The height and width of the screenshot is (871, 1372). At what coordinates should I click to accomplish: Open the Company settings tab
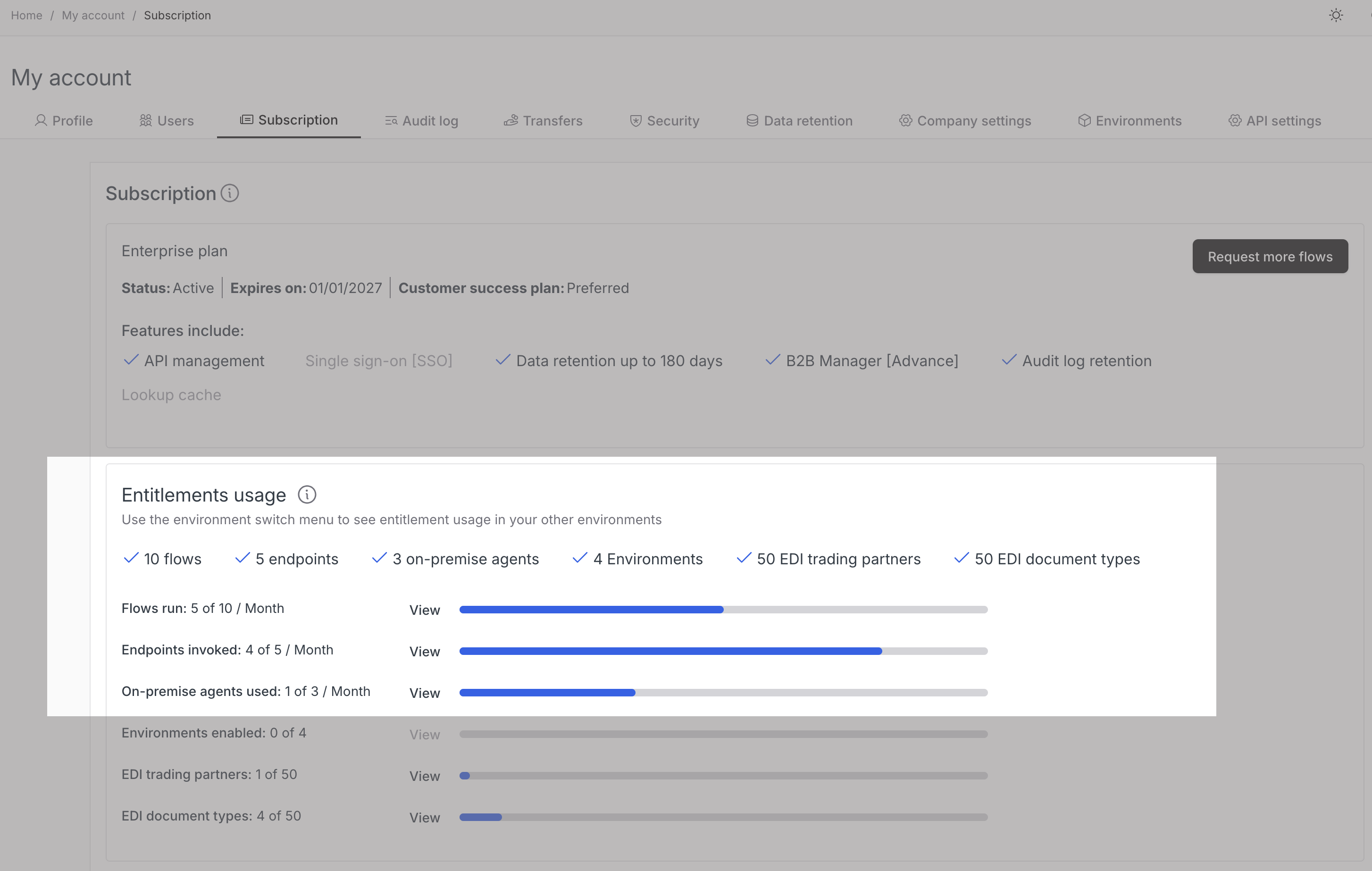click(965, 121)
